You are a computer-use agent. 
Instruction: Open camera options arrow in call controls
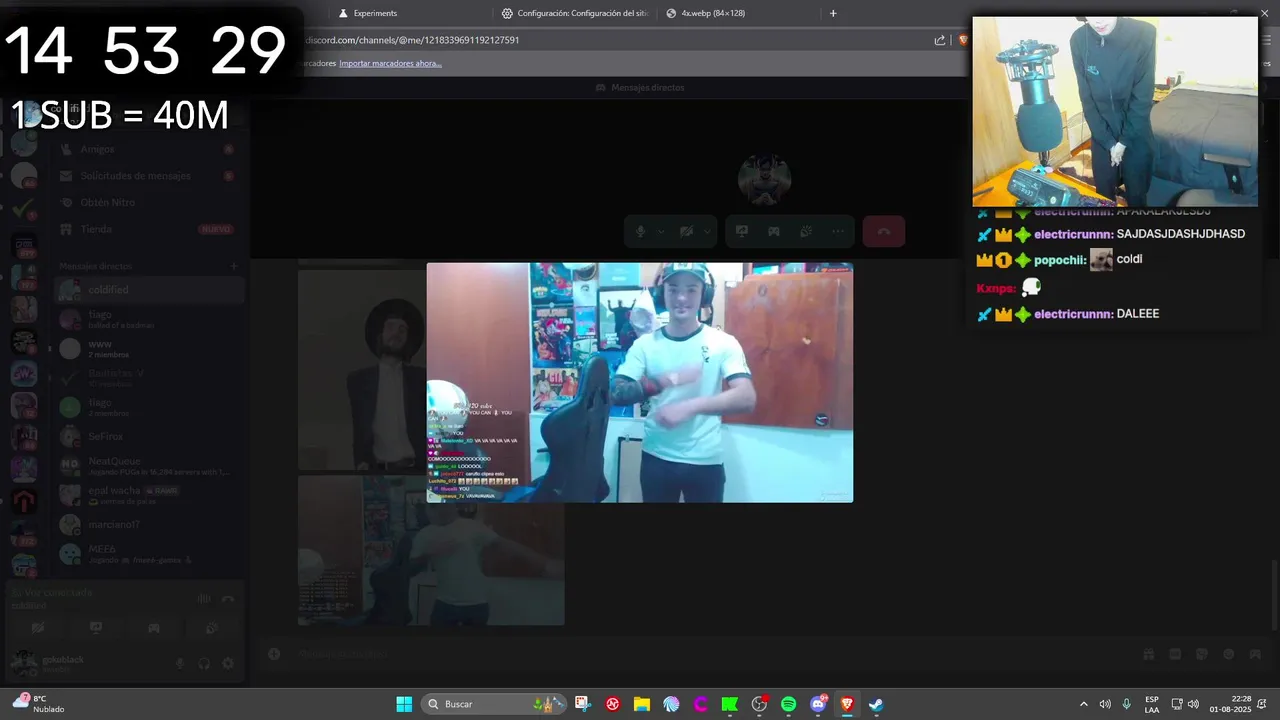(x=707, y=231)
